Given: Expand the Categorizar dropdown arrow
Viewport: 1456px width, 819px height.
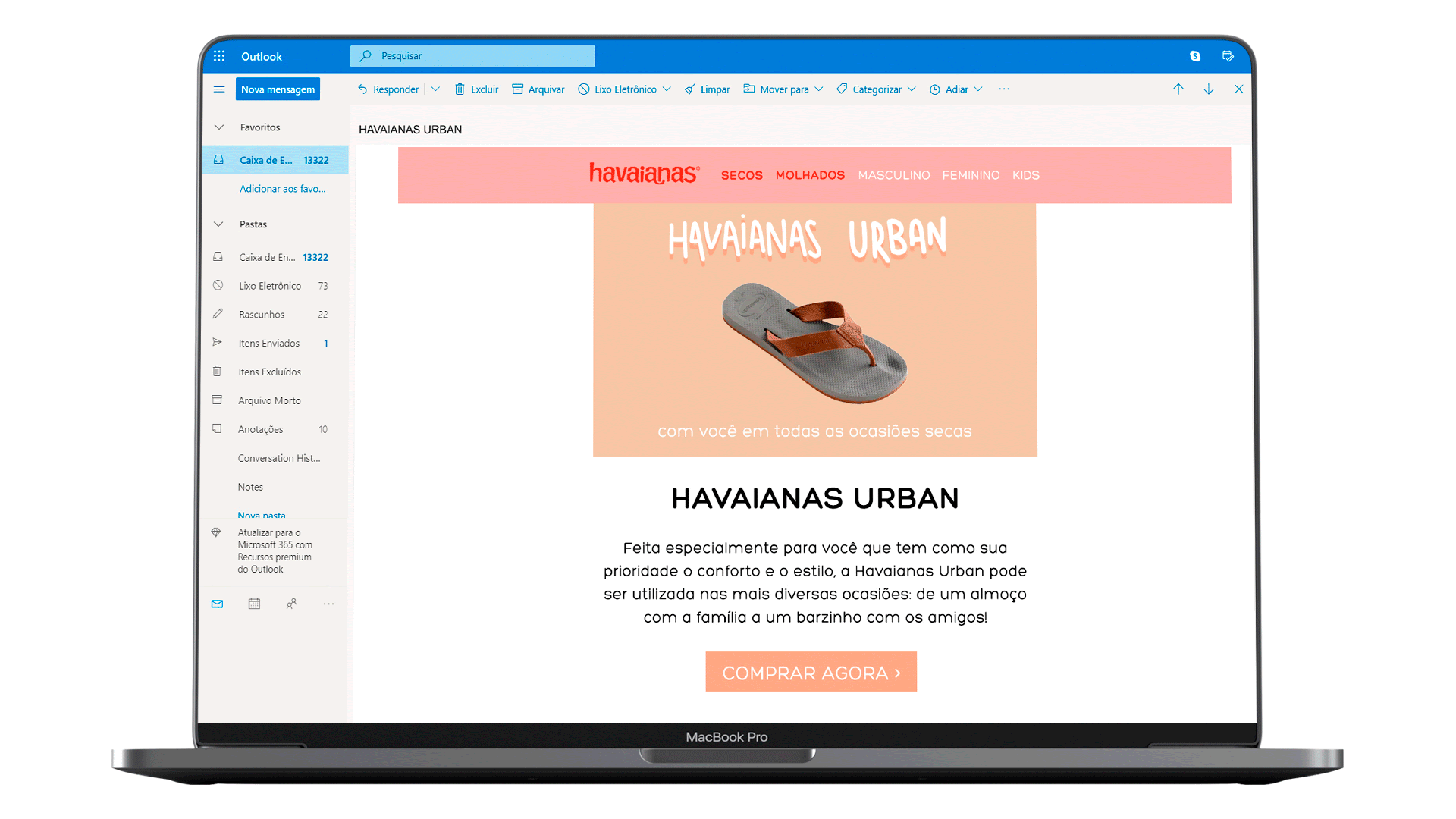Looking at the screenshot, I should [912, 89].
